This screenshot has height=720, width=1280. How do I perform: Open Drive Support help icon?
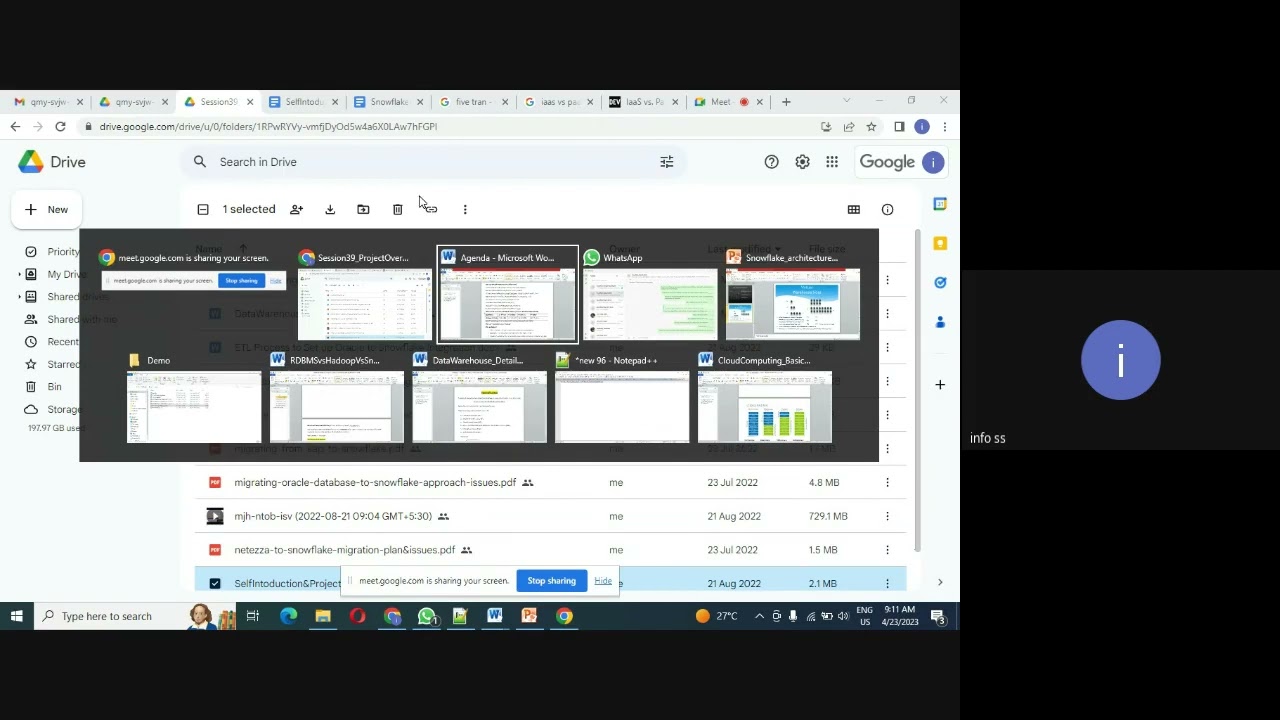[771, 162]
